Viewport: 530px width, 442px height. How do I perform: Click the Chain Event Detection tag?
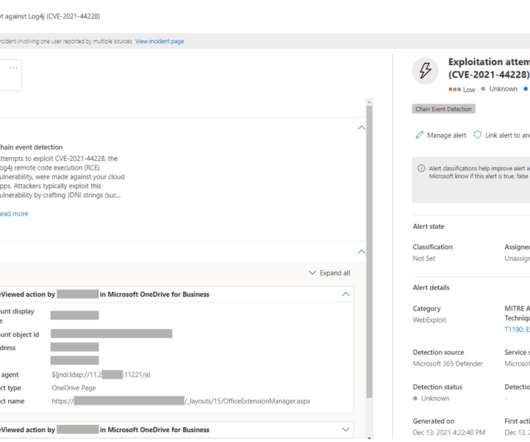pyautogui.click(x=443, y=109)
